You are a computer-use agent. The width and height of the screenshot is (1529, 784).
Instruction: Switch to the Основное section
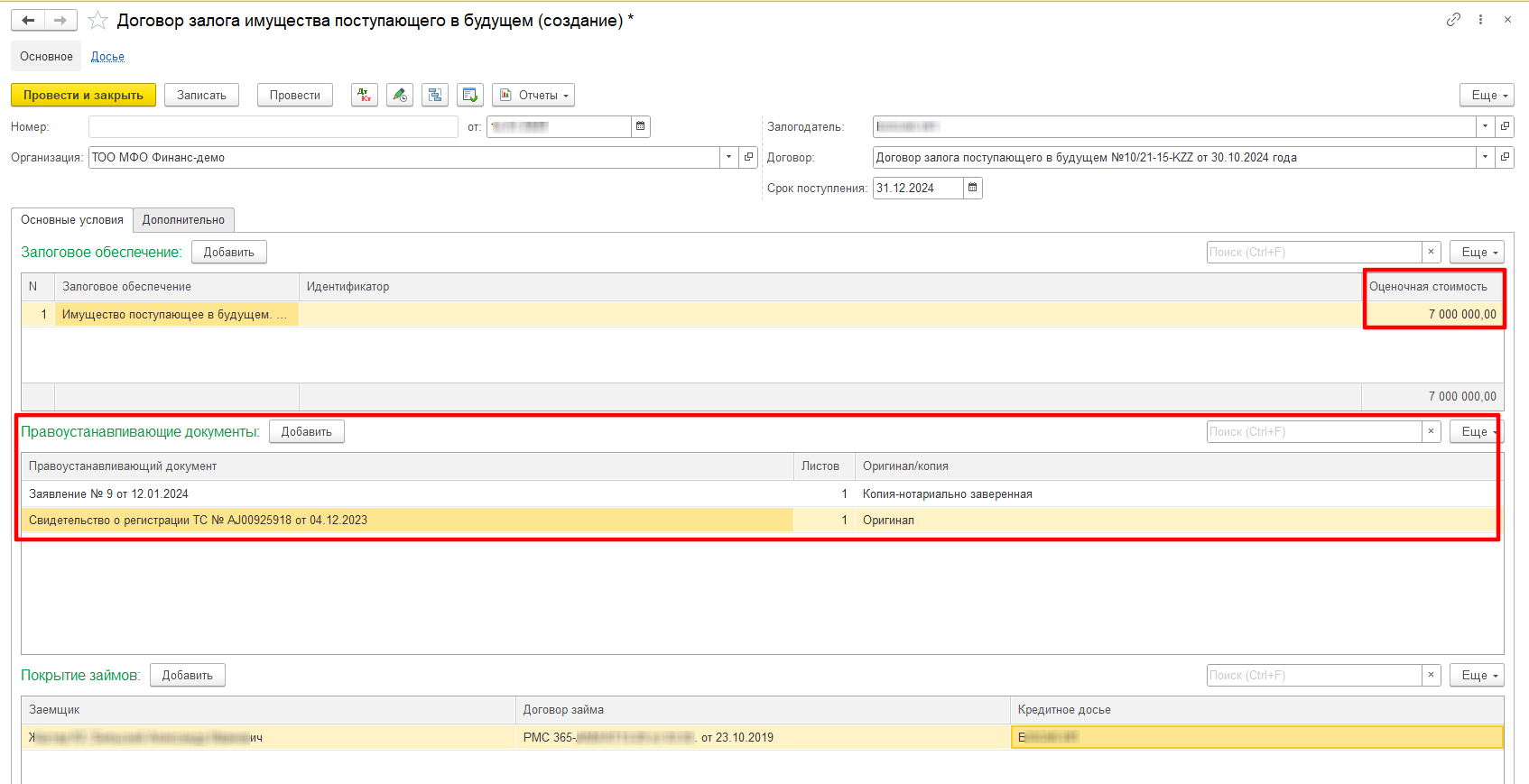click(x=46, y=56)
